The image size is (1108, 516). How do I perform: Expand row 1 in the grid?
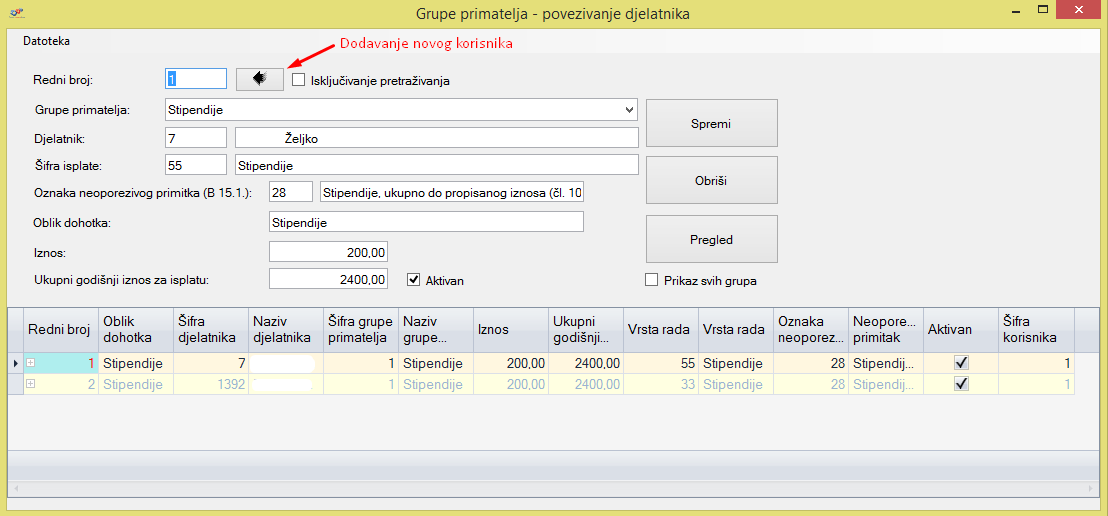pos(31,364)
